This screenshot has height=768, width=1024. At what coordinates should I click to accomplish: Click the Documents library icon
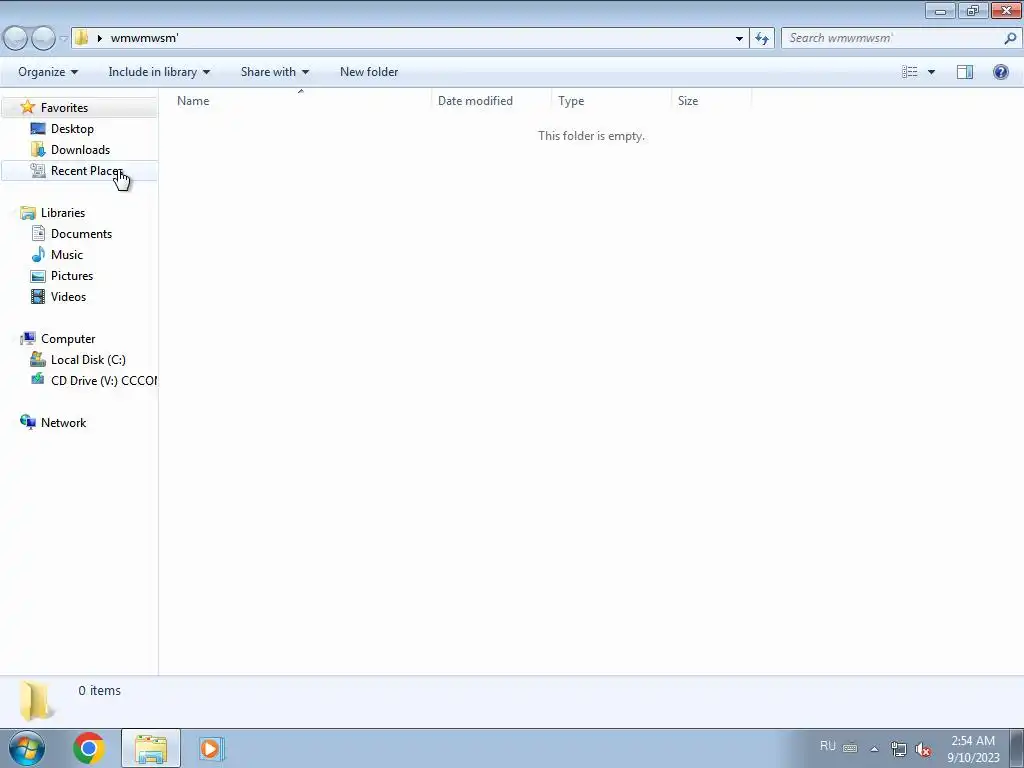click(38, 233)
